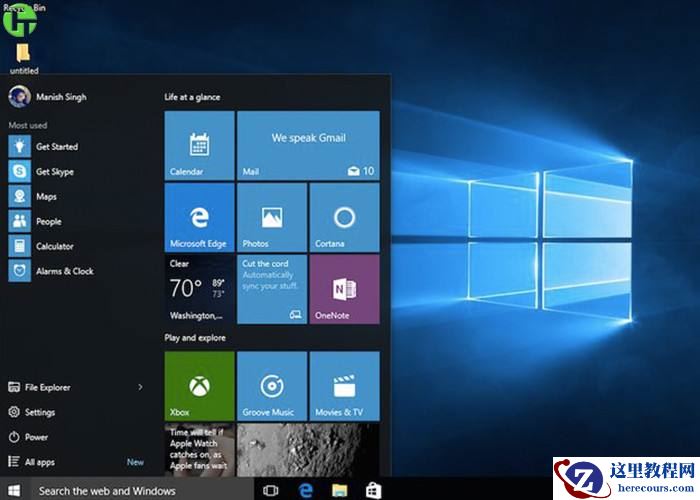Expand the File Explorer jump list arrow
Image resolution: width=700 pixels, height=500 pixels.
click(x=140, y=387)
